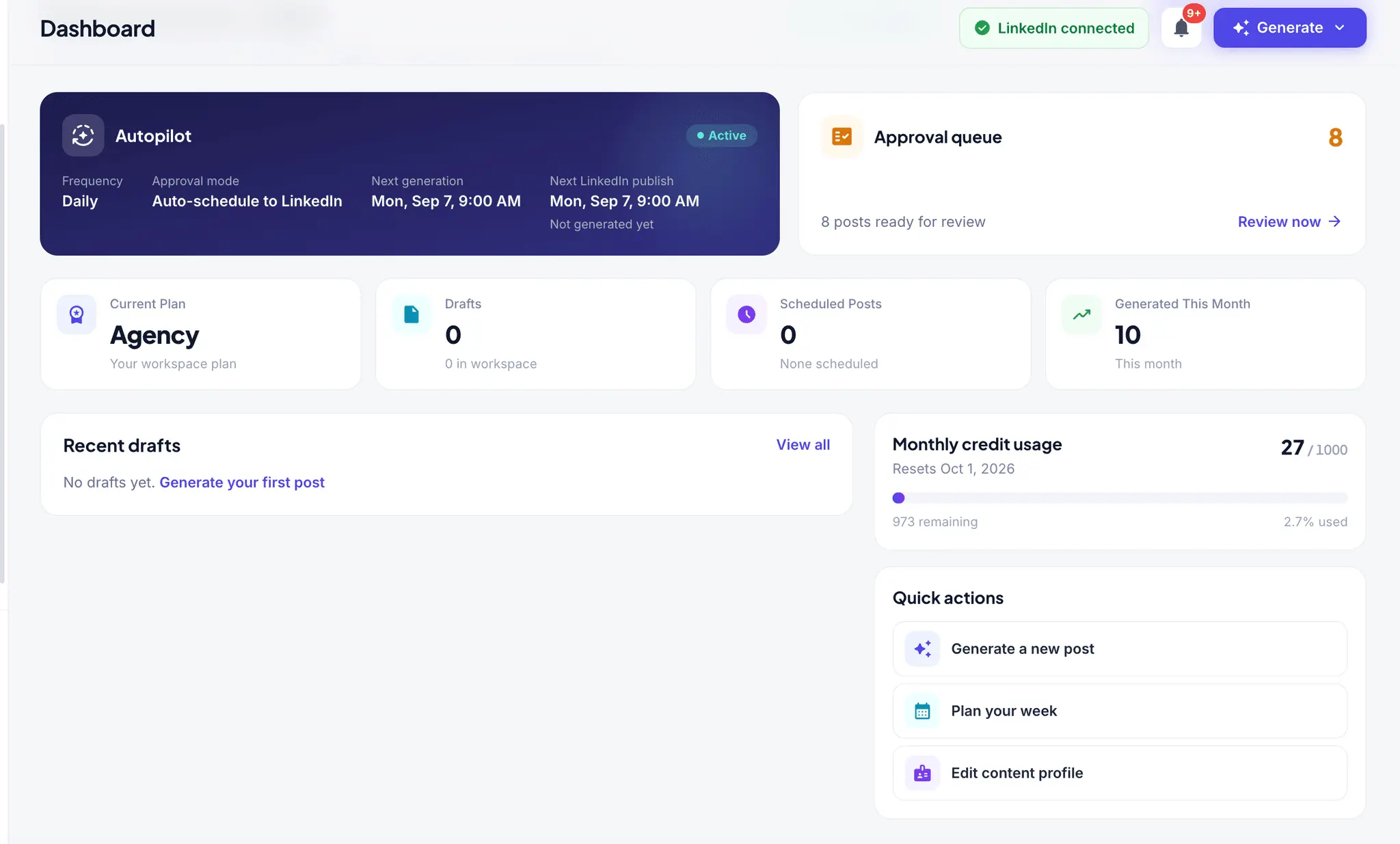This screenshot has width=1400, height=844.
Task: Click the 9+ notification badge
Action: click(x=1194, y=13)
